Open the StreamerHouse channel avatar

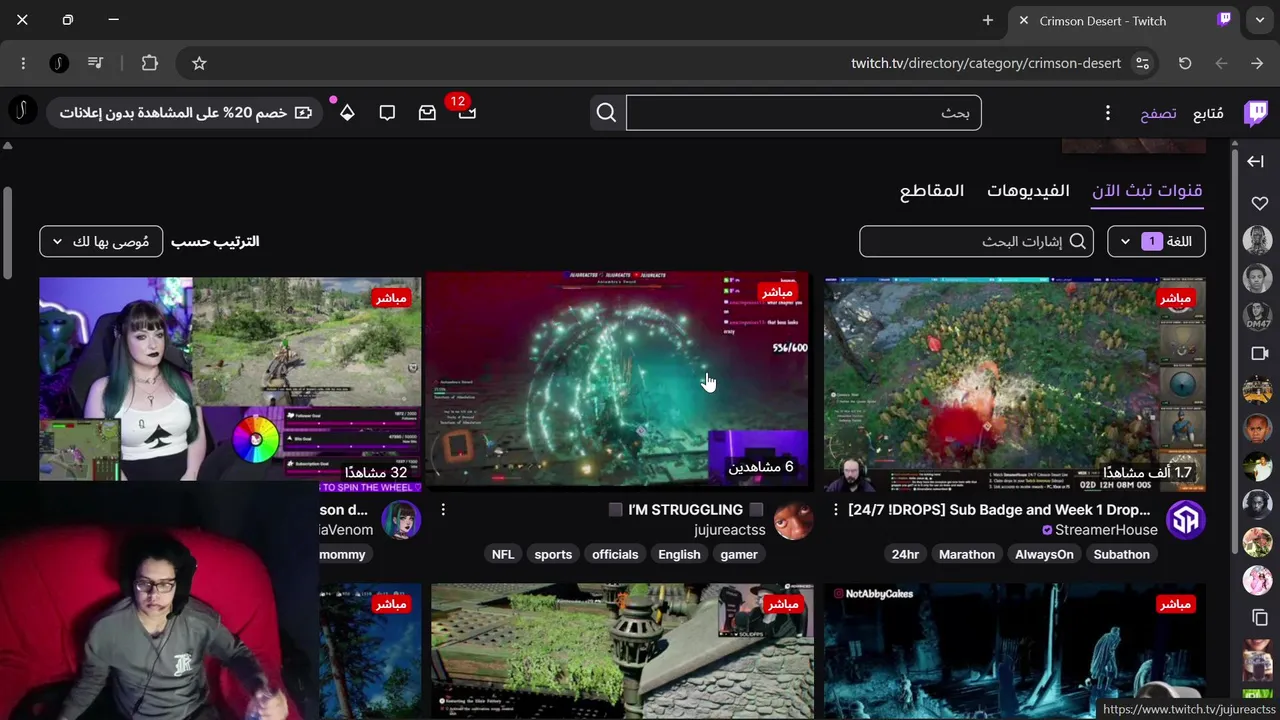pyautogui.click(x=1186, y=519)
